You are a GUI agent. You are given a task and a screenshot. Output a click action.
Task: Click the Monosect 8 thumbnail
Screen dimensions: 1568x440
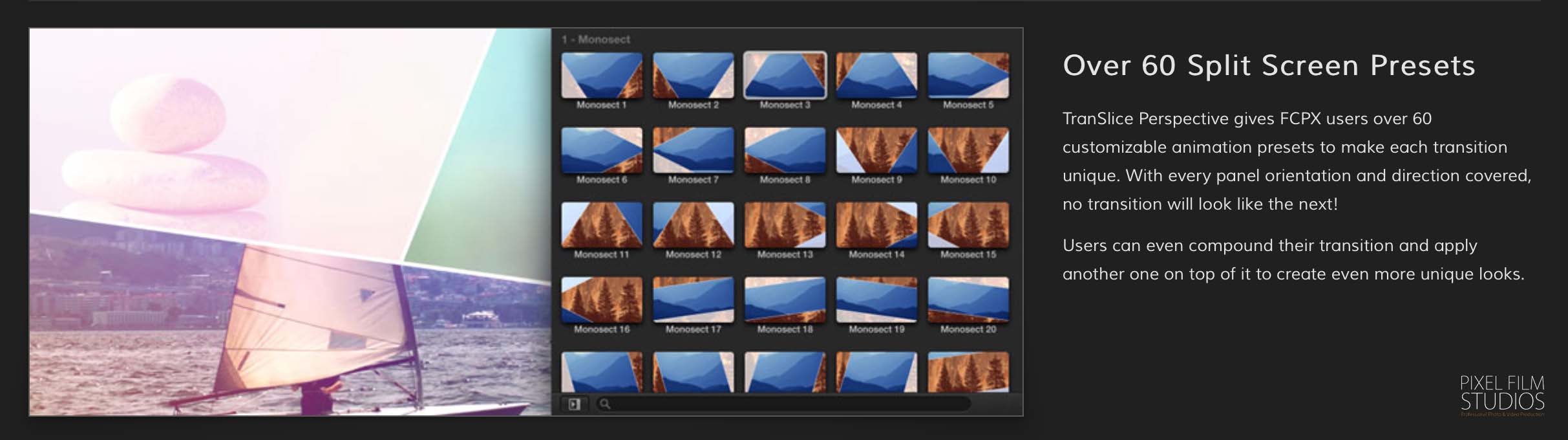coord(785,150)
